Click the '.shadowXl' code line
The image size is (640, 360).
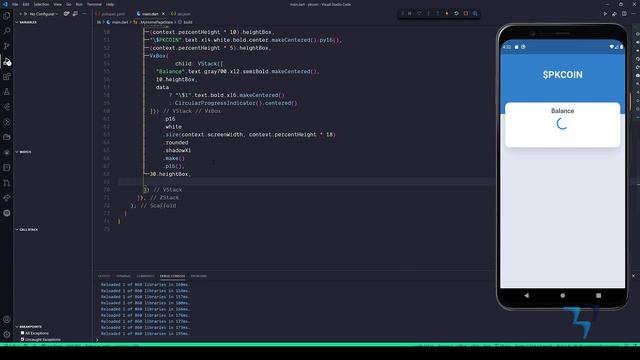point(178,150)
